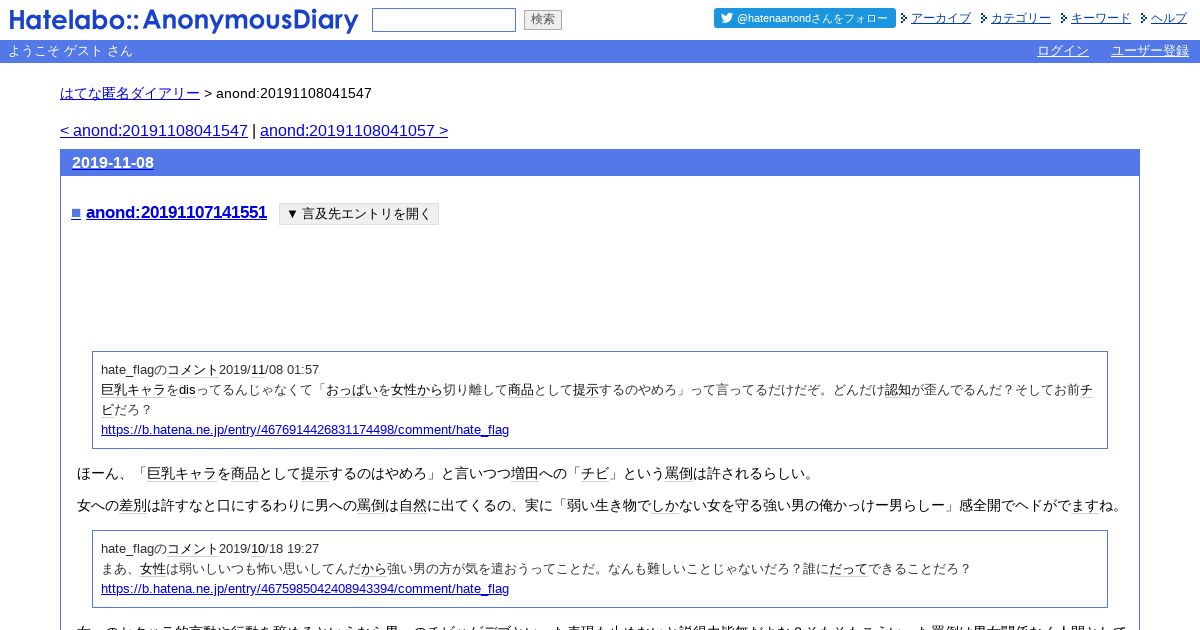Open first hate_flag comment URL ending 4676914426831174498
The image size is (1200, 630).
[305, 430]
